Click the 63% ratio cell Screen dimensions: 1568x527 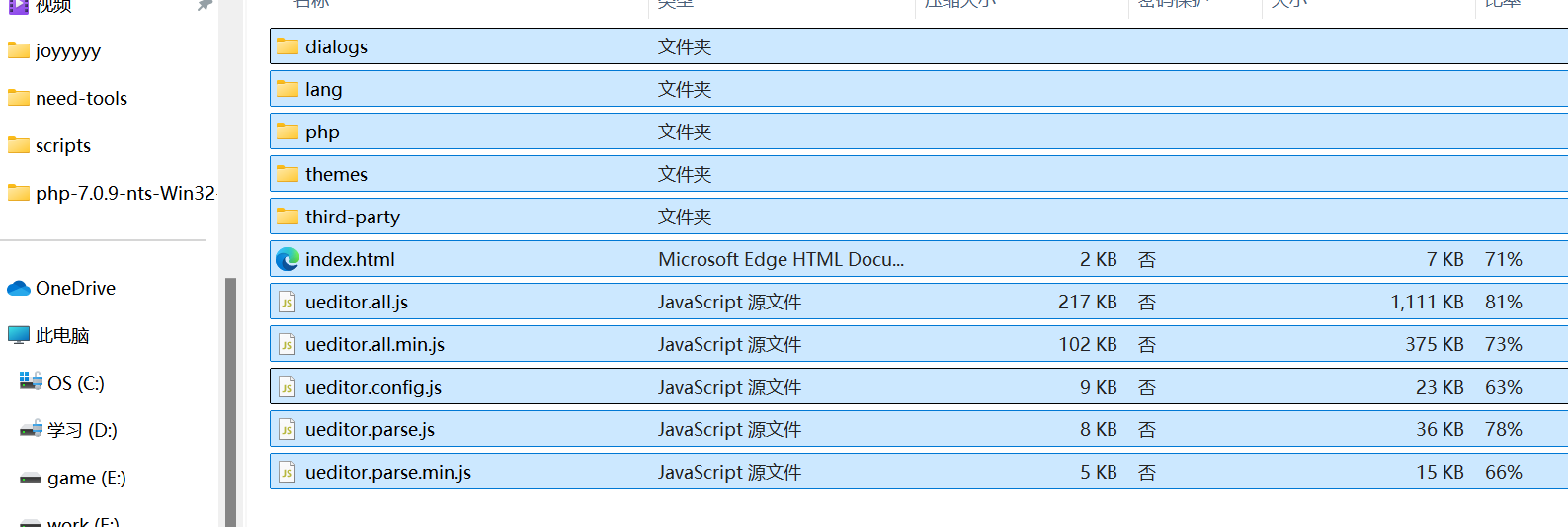pyautogui.click(x=1504, y=387)
